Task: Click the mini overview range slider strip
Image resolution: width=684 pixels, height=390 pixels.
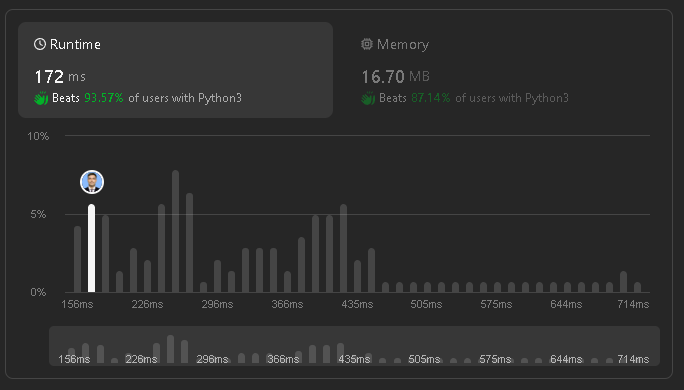Action: [354, 346]
